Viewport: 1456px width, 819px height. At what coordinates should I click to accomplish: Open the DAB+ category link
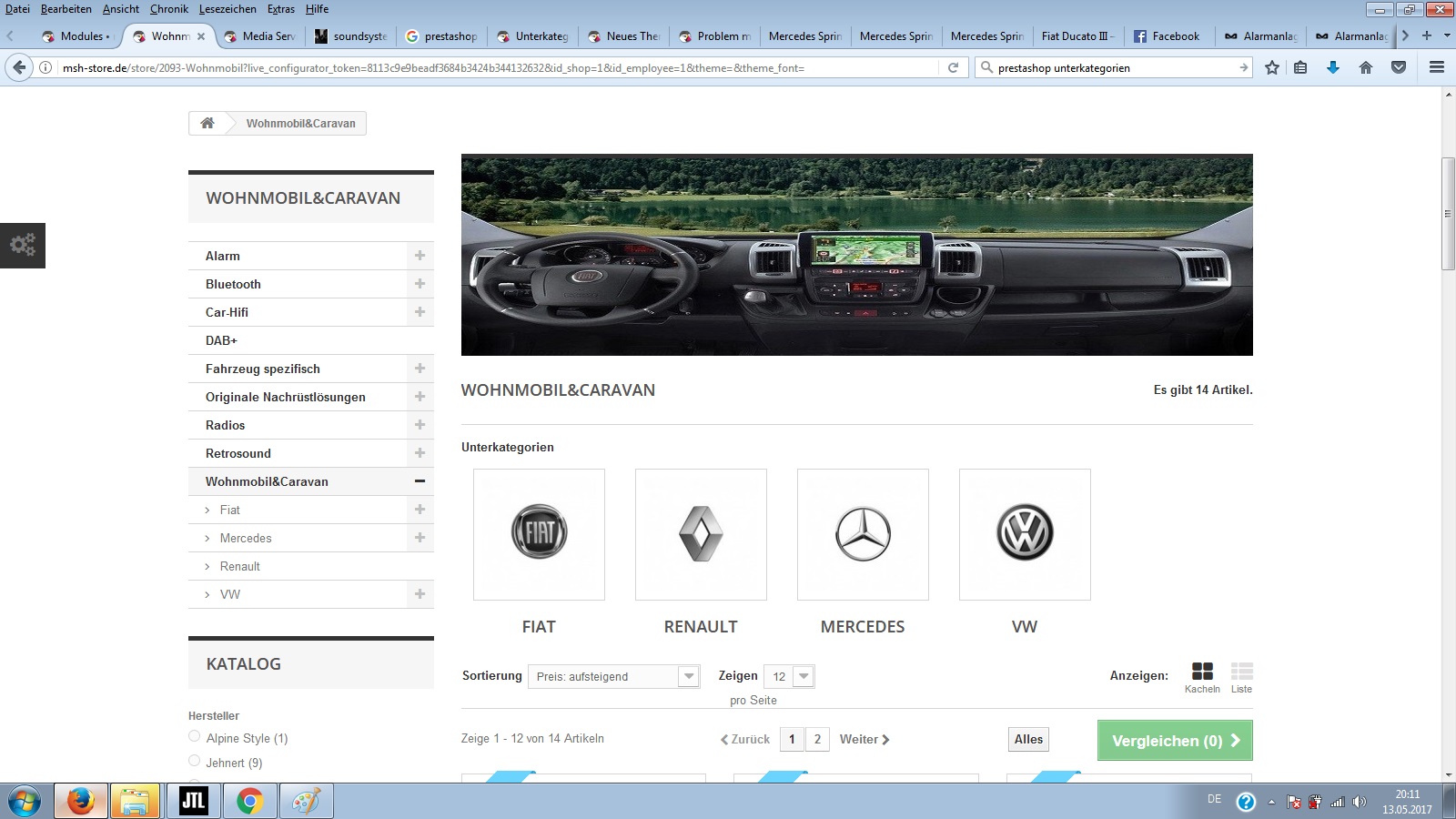[x=221, y=340]
